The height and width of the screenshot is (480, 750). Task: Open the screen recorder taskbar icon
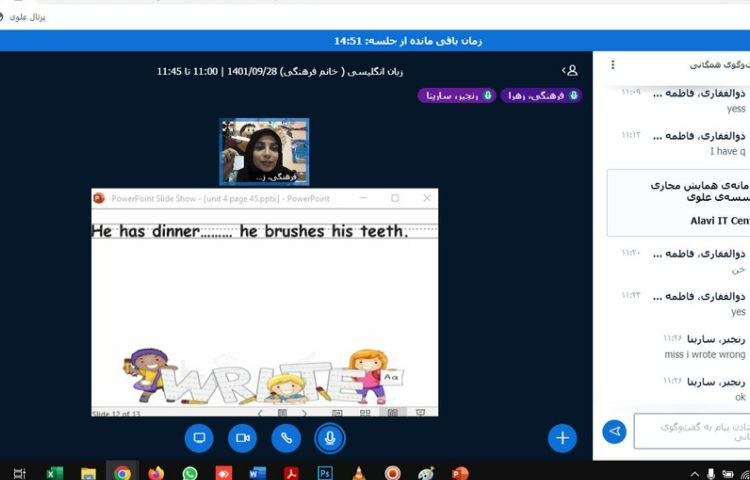tap(392, 473)
